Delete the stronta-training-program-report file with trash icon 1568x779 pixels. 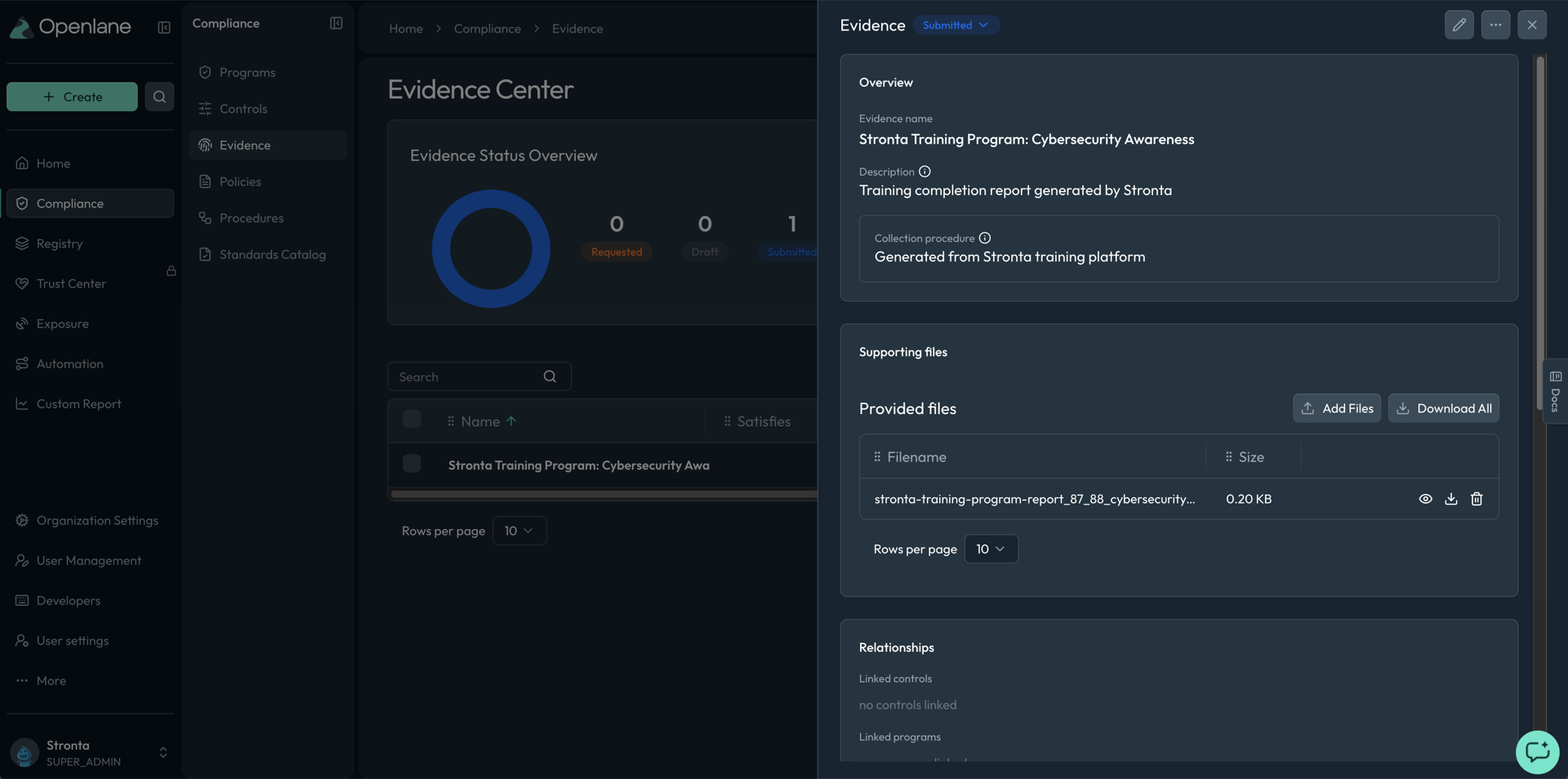(x=1477, y=499)
